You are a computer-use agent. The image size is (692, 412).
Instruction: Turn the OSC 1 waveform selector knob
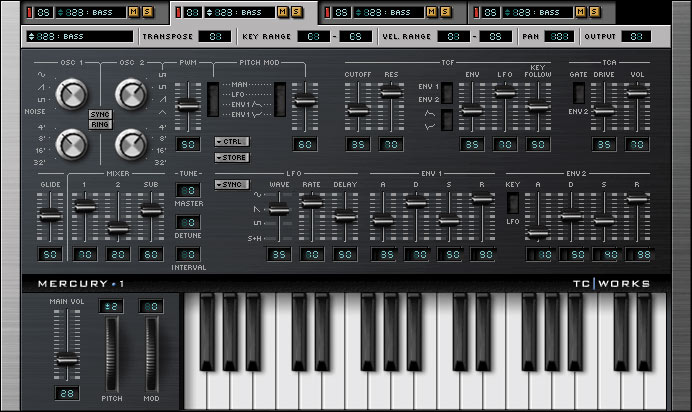[x=71, y=94]
